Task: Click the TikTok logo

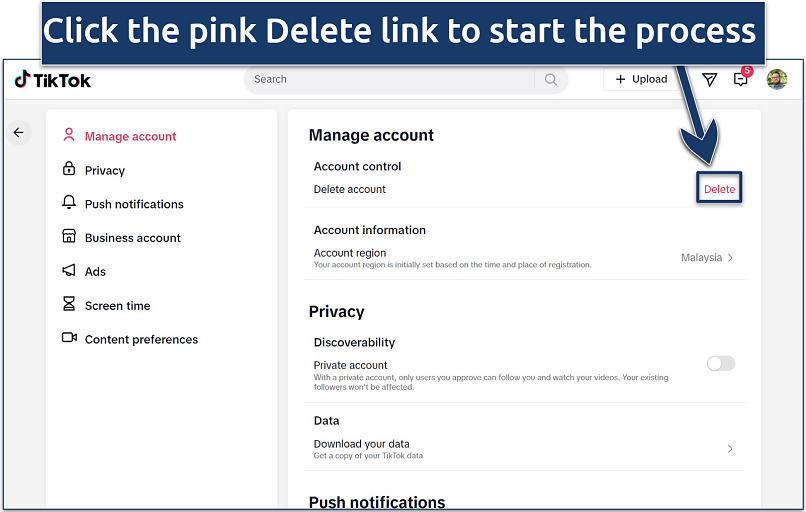Action: click(52, 80)
